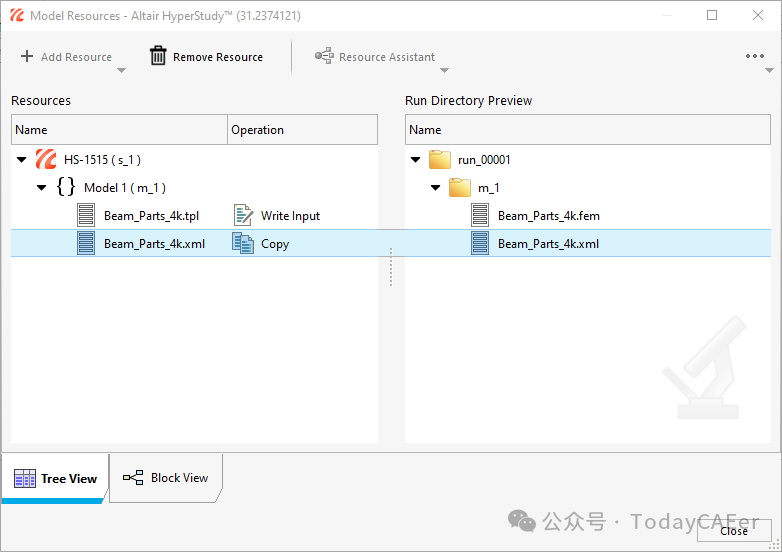Collapse the HS-1515 (s_1) tree node
The width and height of the screenshot is (782, 552).
(x=21, y=160)
